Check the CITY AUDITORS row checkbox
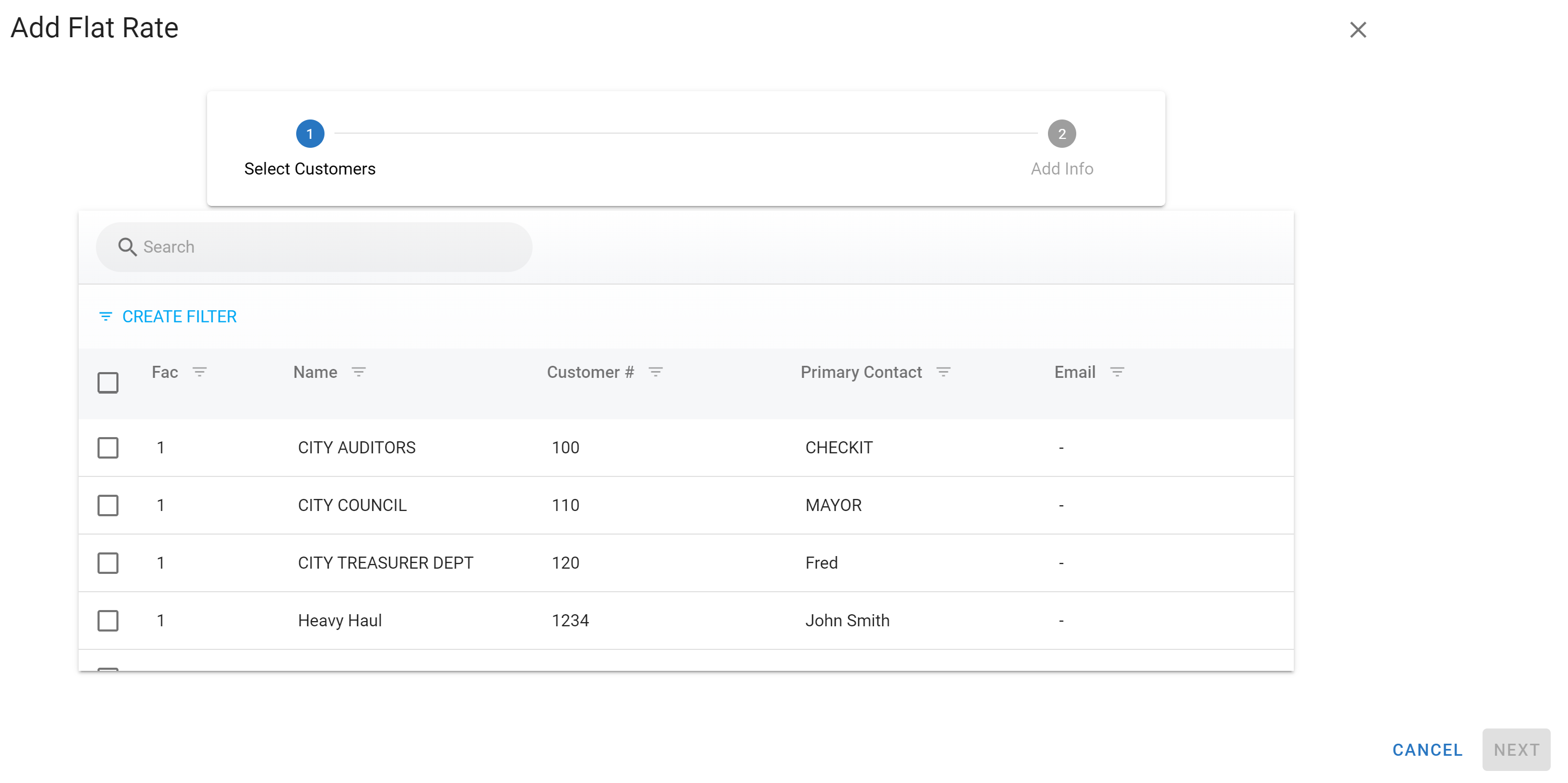The height and width of the screenshot is (783, 1568). [x=108, y=448]
